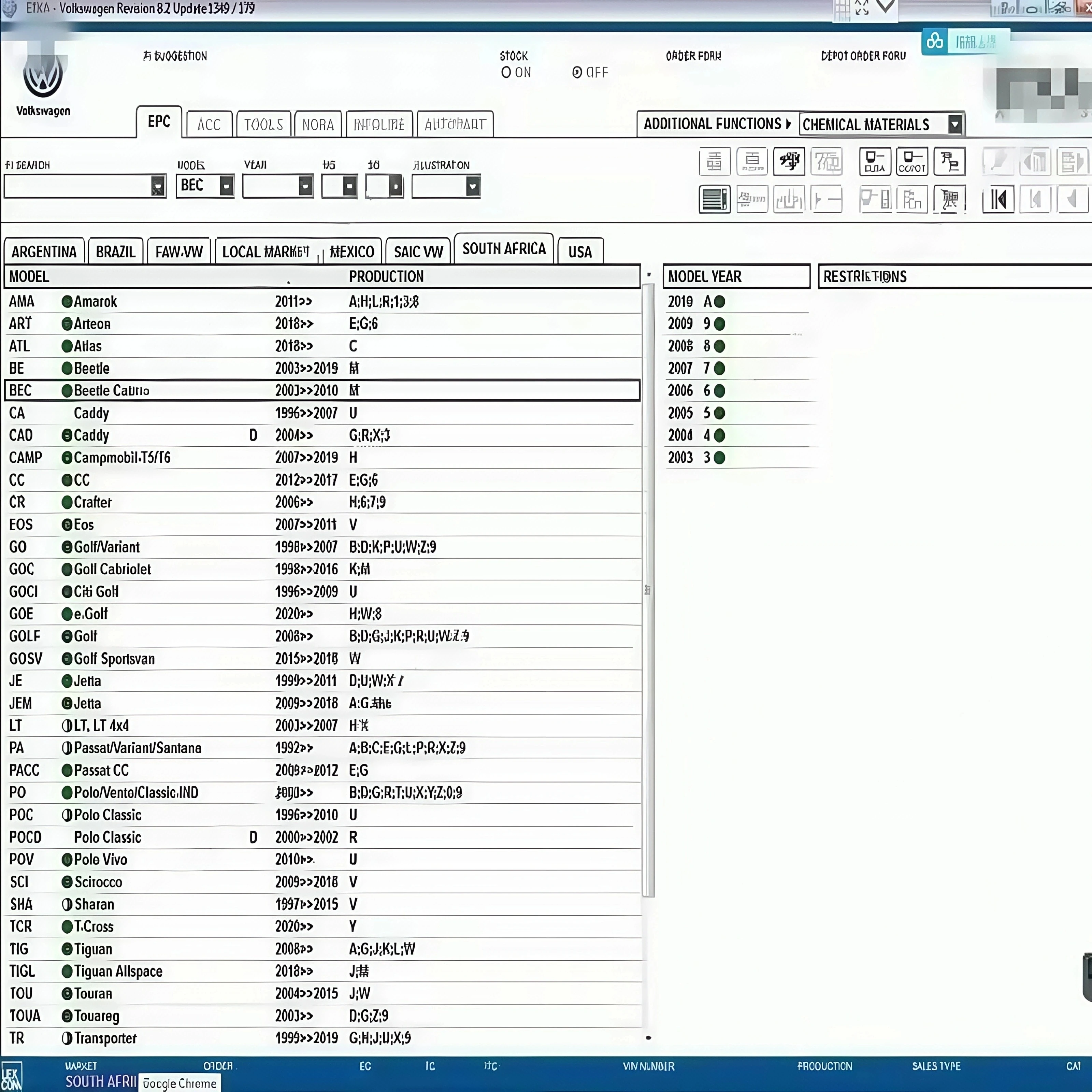Open the Chemical Materials dropdown

pyautogui.click(x=955, y=124)
